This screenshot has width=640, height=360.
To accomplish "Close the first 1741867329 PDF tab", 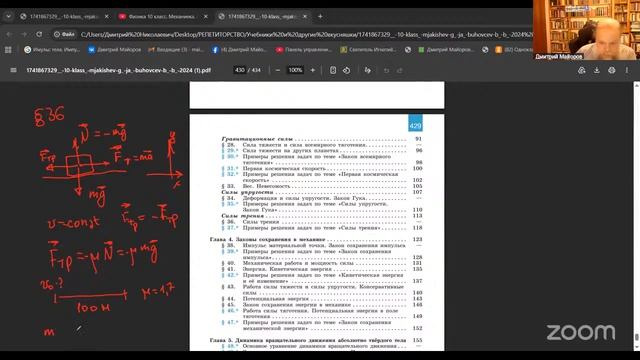I will coord(107,16).
